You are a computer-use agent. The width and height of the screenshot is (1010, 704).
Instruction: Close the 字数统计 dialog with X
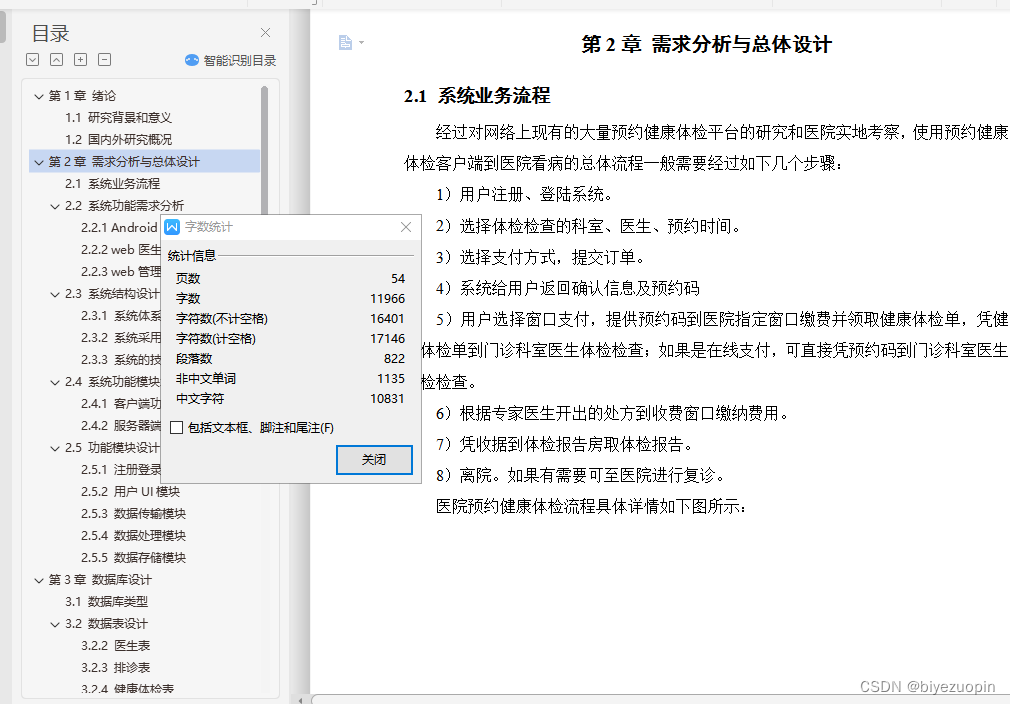pos(406,227)
